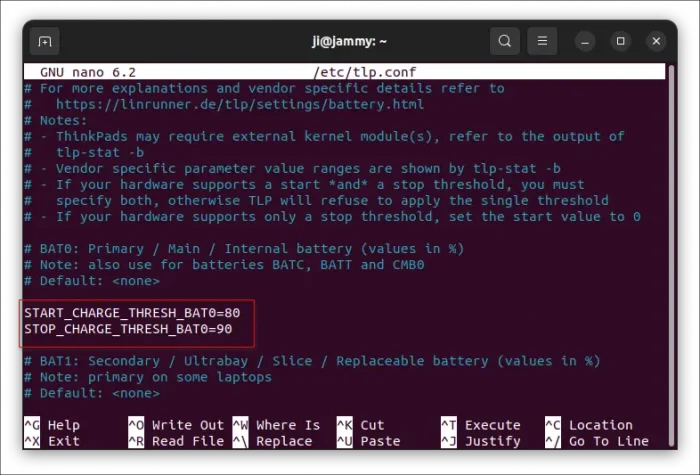Click the linrunner.de battery settings URL

[240, 104]
